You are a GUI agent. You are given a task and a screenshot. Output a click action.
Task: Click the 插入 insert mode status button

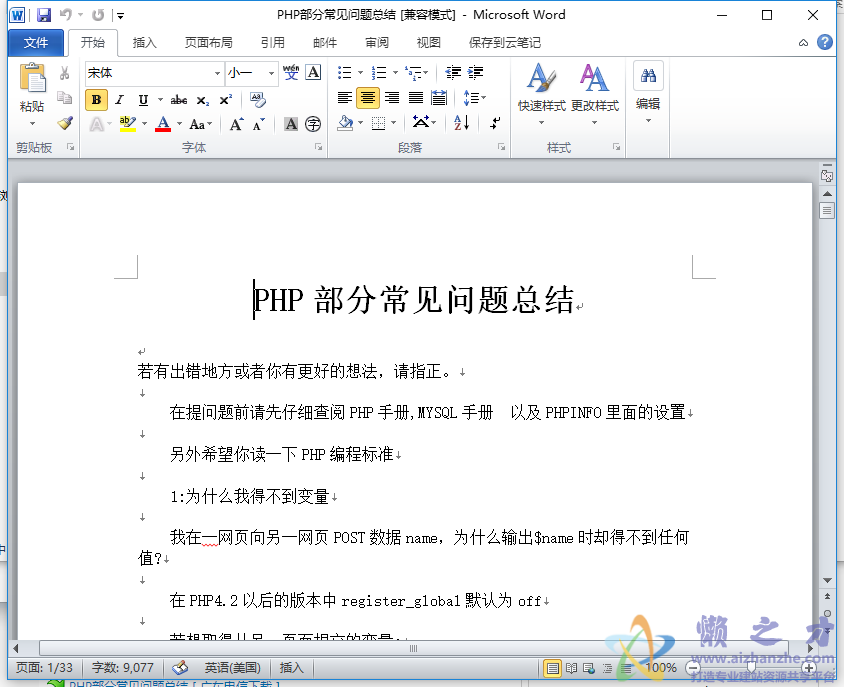click(x=291, y=668)
